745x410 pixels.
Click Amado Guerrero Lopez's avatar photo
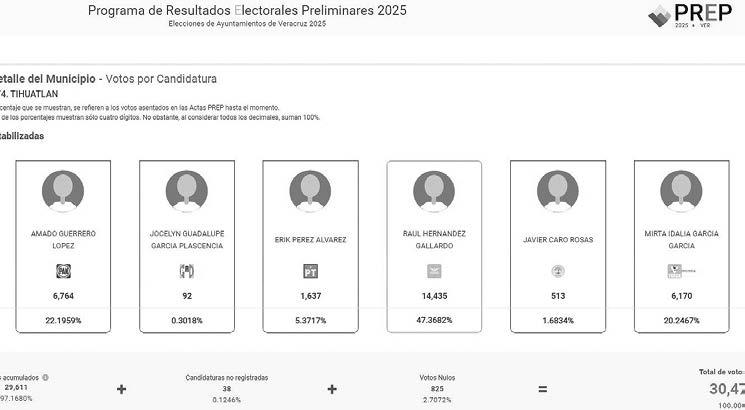(x=63, y=190)
